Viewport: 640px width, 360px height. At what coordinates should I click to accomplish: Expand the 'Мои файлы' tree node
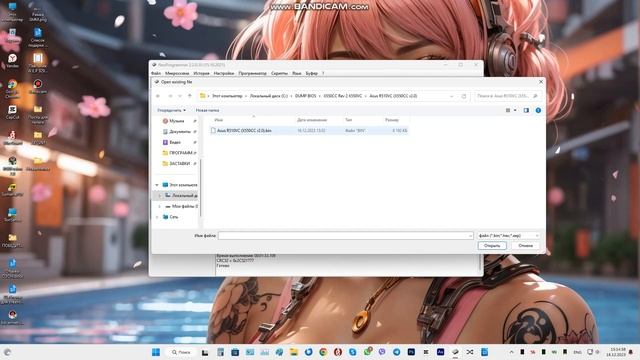coord(159,206)
